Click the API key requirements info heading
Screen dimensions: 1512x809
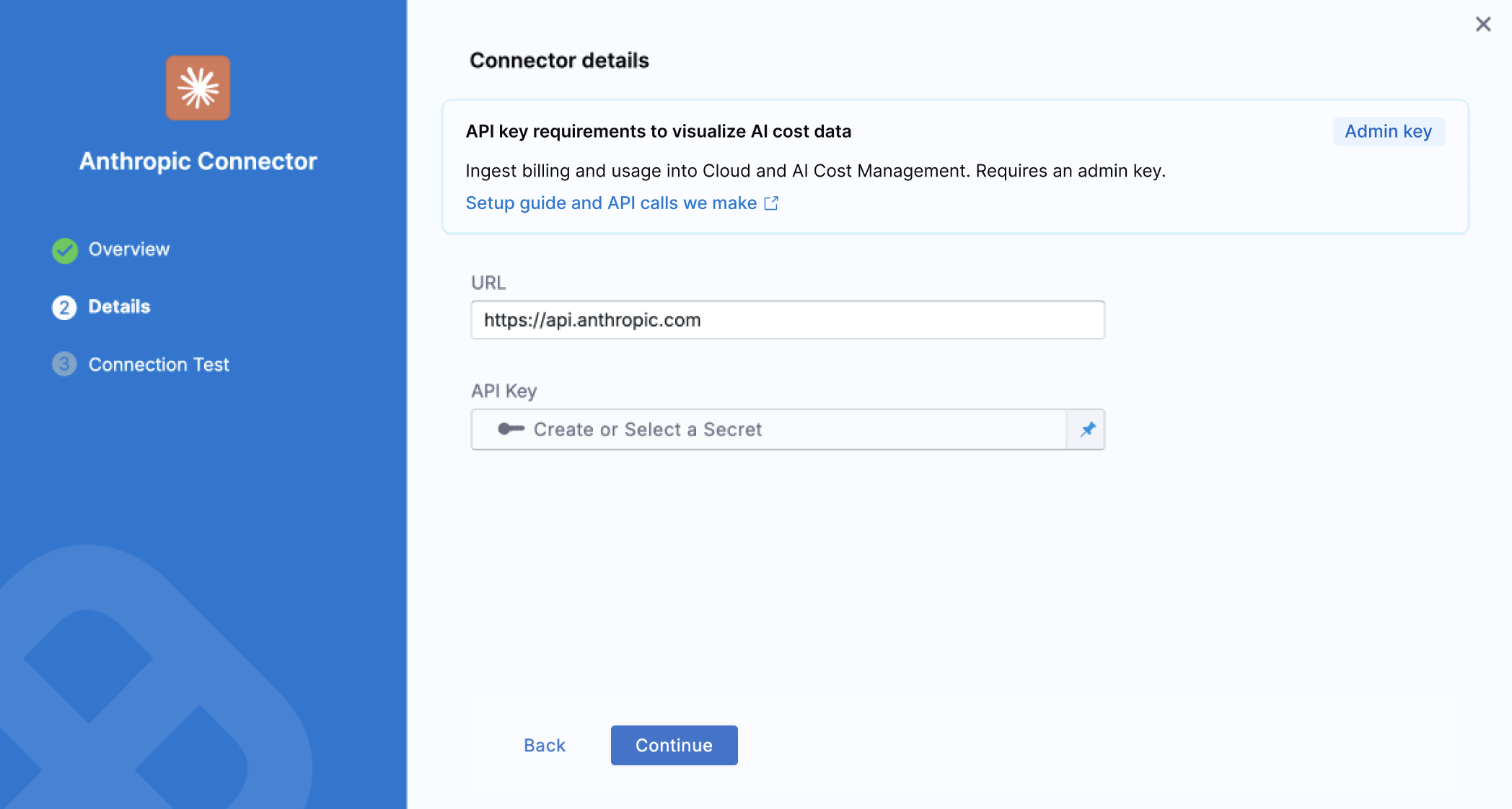click(658, 131)
